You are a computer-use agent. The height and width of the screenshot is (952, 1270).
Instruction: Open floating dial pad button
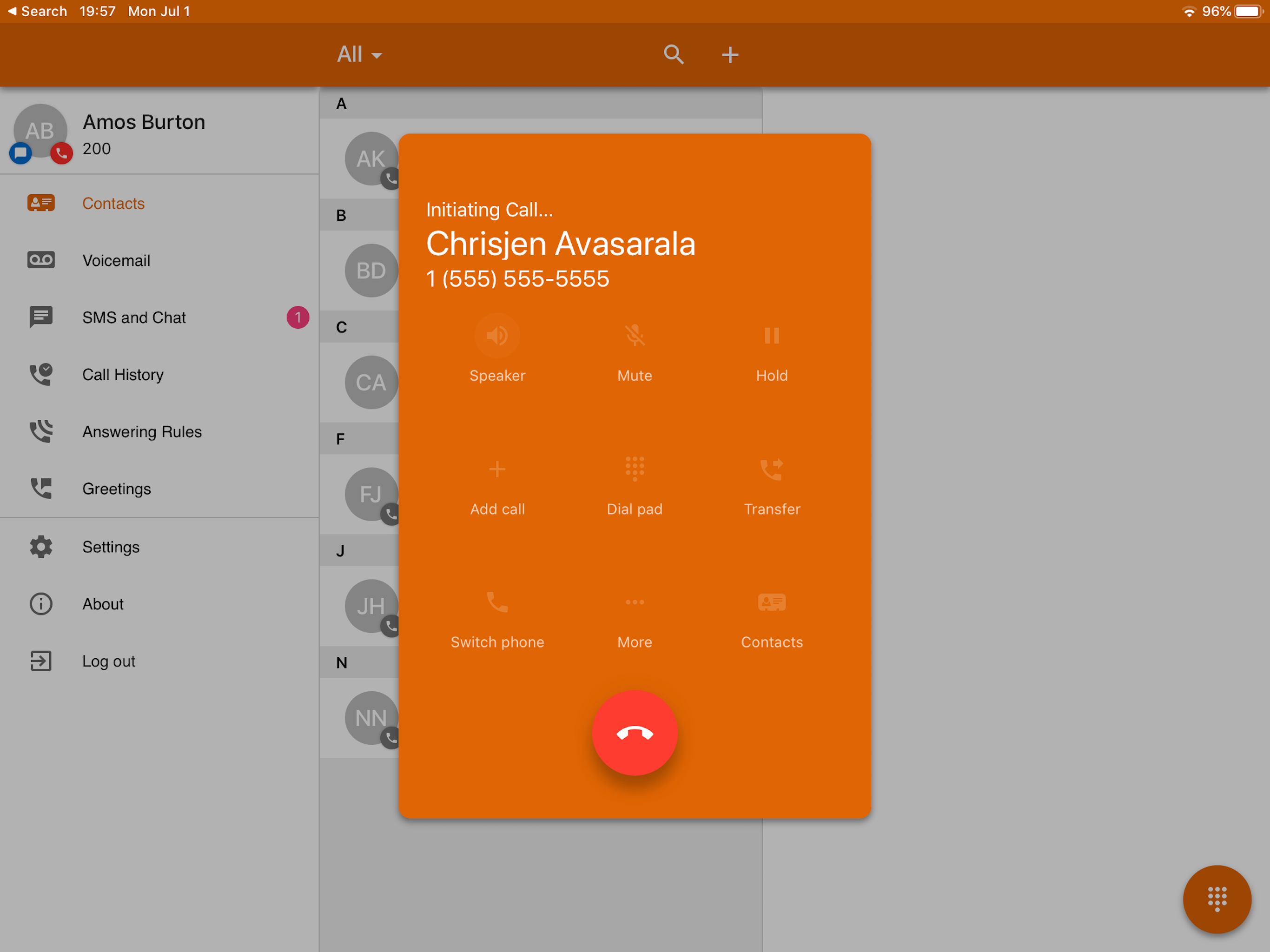[1217, 899]
